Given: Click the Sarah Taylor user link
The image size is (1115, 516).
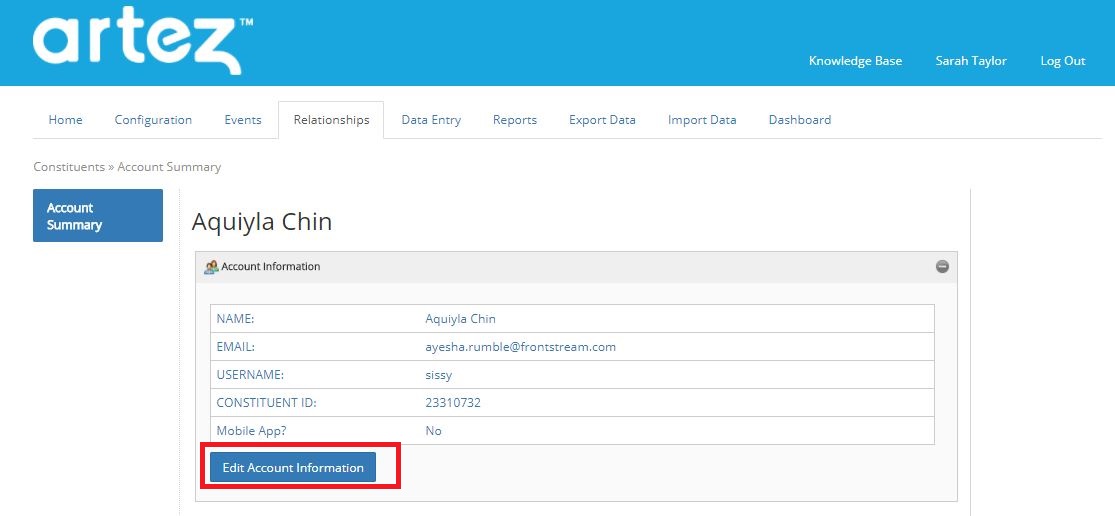Looking at the screenshot, I should tap(971, 61).
